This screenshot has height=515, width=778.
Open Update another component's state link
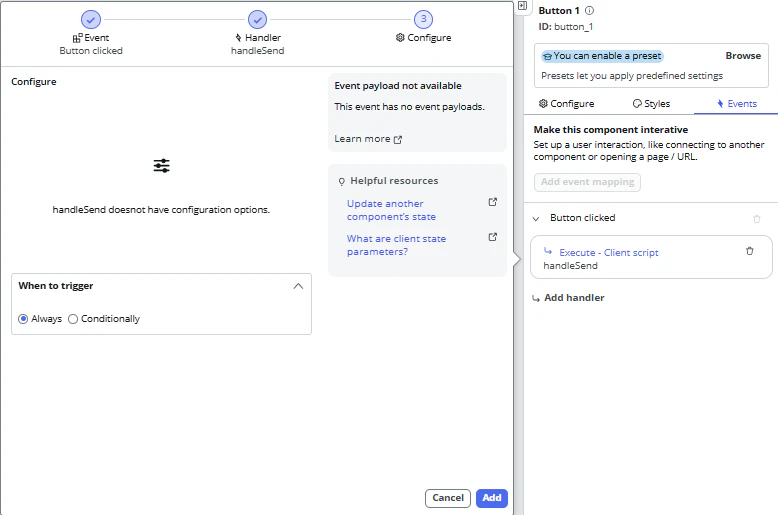point(391,210)
